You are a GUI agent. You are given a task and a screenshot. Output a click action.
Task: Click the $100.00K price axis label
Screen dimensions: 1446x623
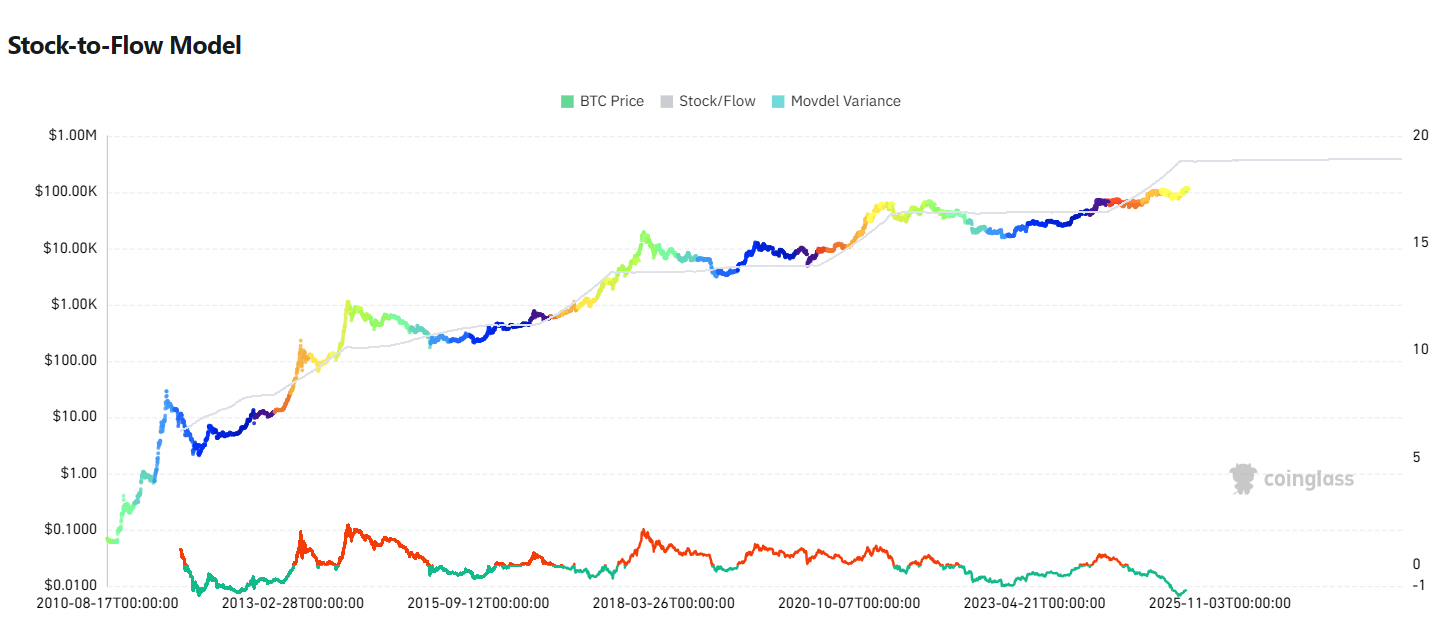(x=65, y=192)
